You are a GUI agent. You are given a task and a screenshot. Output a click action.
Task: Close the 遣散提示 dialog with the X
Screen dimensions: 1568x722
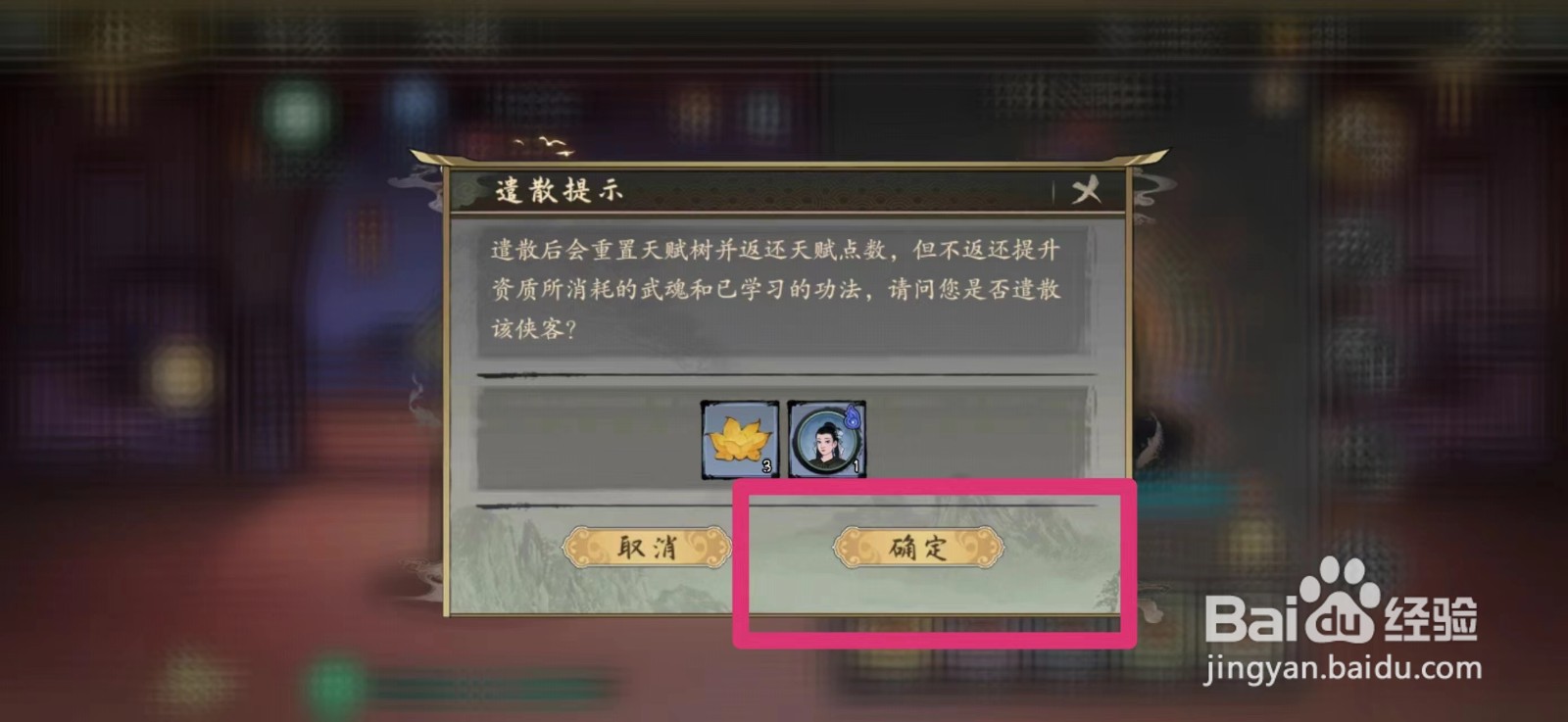[x=1086, y=190]
